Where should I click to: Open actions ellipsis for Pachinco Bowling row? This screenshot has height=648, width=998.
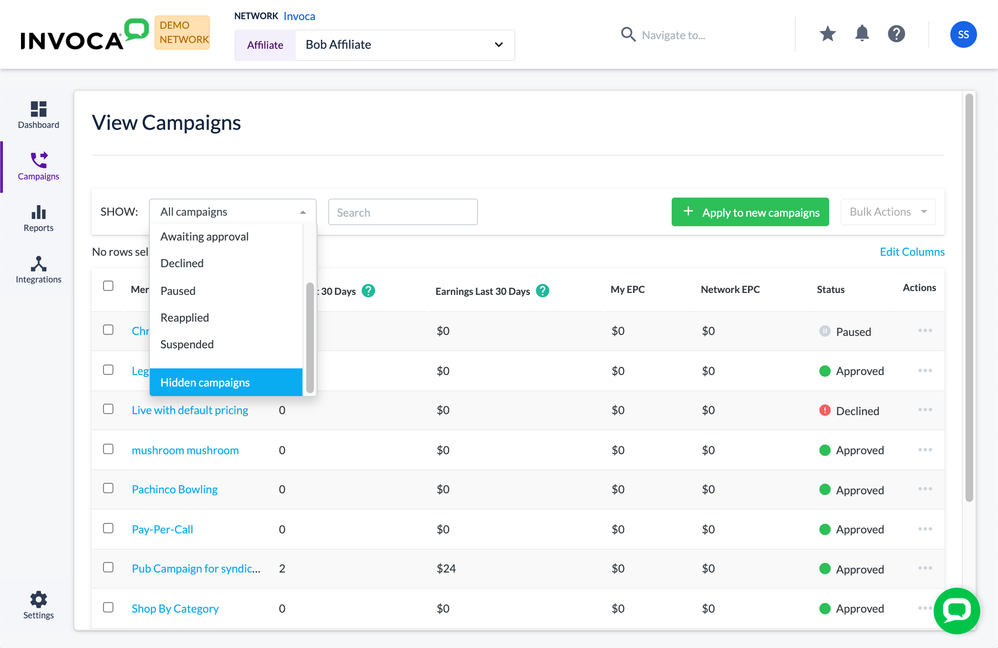click(x=925, y=489)
